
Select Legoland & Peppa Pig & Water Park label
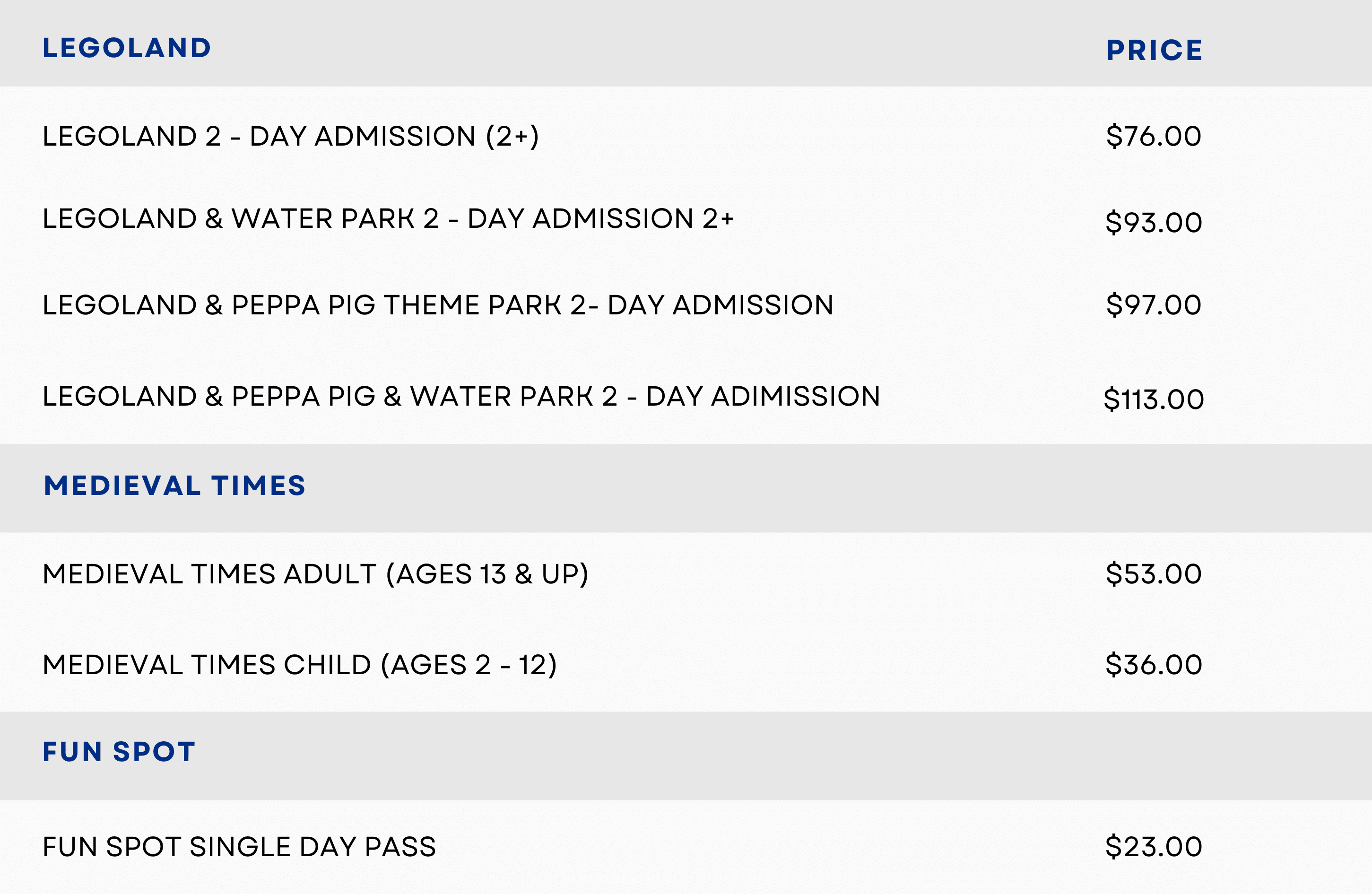tap(461, 397)
